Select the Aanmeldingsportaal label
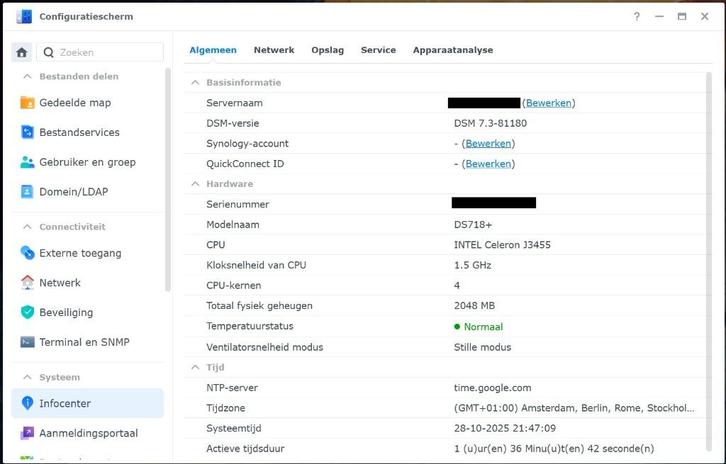 (88, 433)
